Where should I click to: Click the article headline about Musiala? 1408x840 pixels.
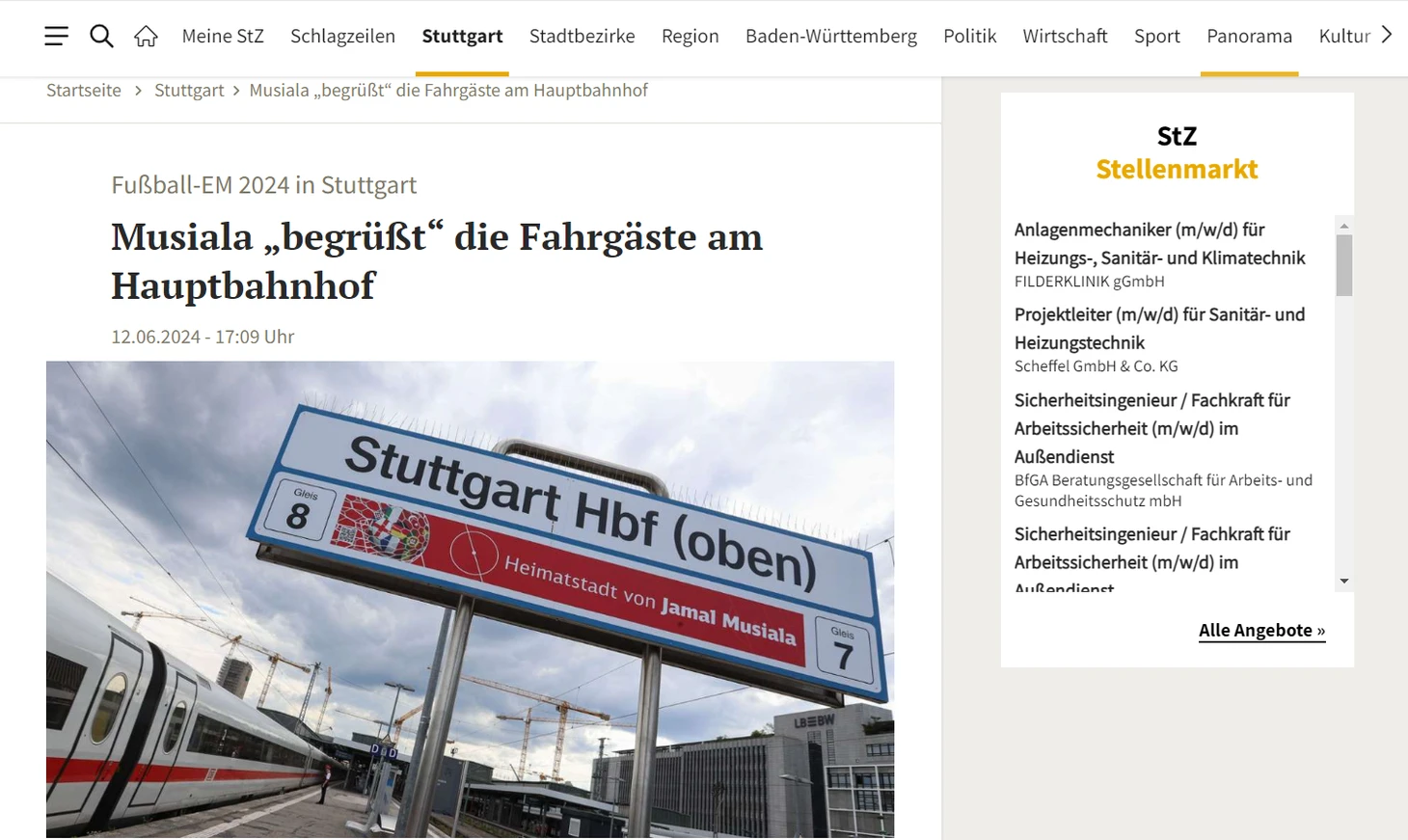(437, 260)
